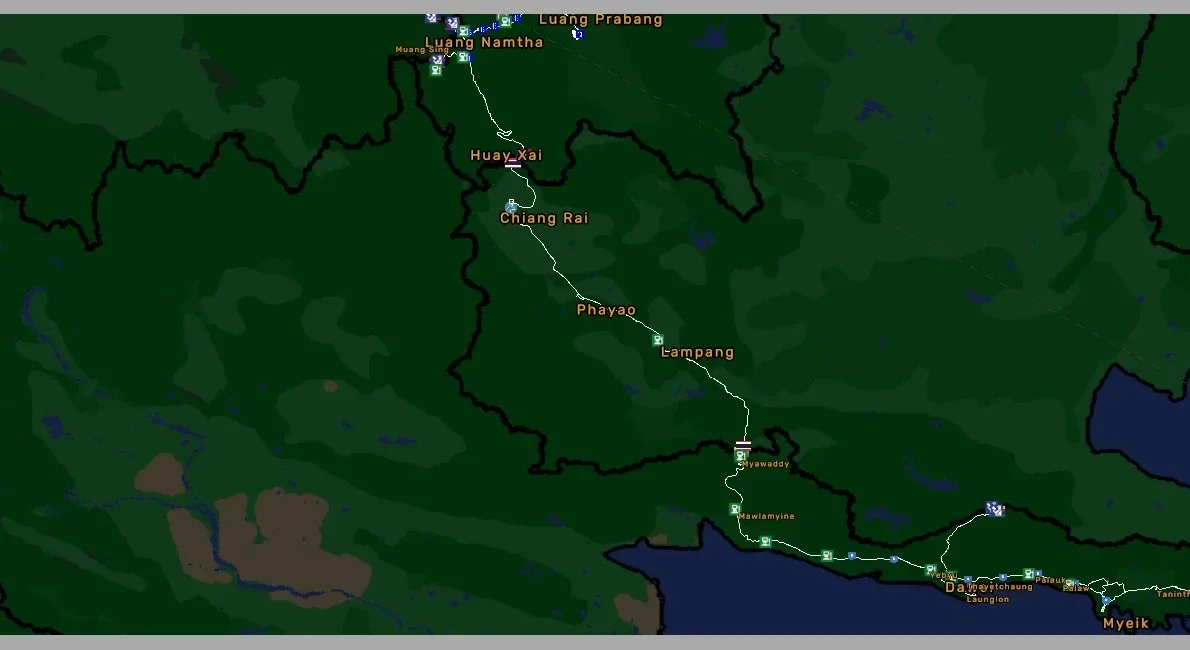Screen dimensions: 1190x650
Task: Click the fuel station icon above Luang Namtha
Action: [464, 31]
